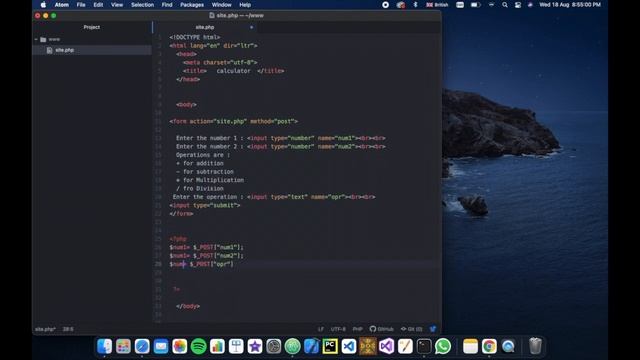Open the View menu
640x360 pixels.
click(117, 5)
